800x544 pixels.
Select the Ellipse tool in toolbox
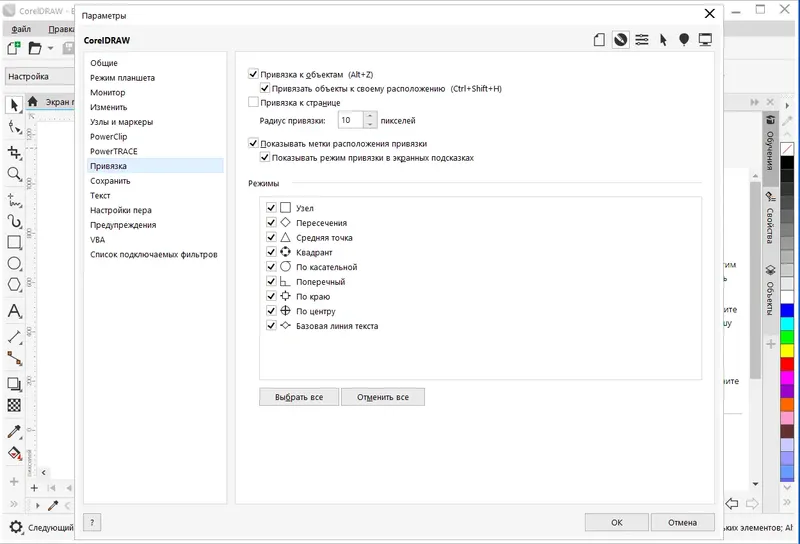click(14, 263)
